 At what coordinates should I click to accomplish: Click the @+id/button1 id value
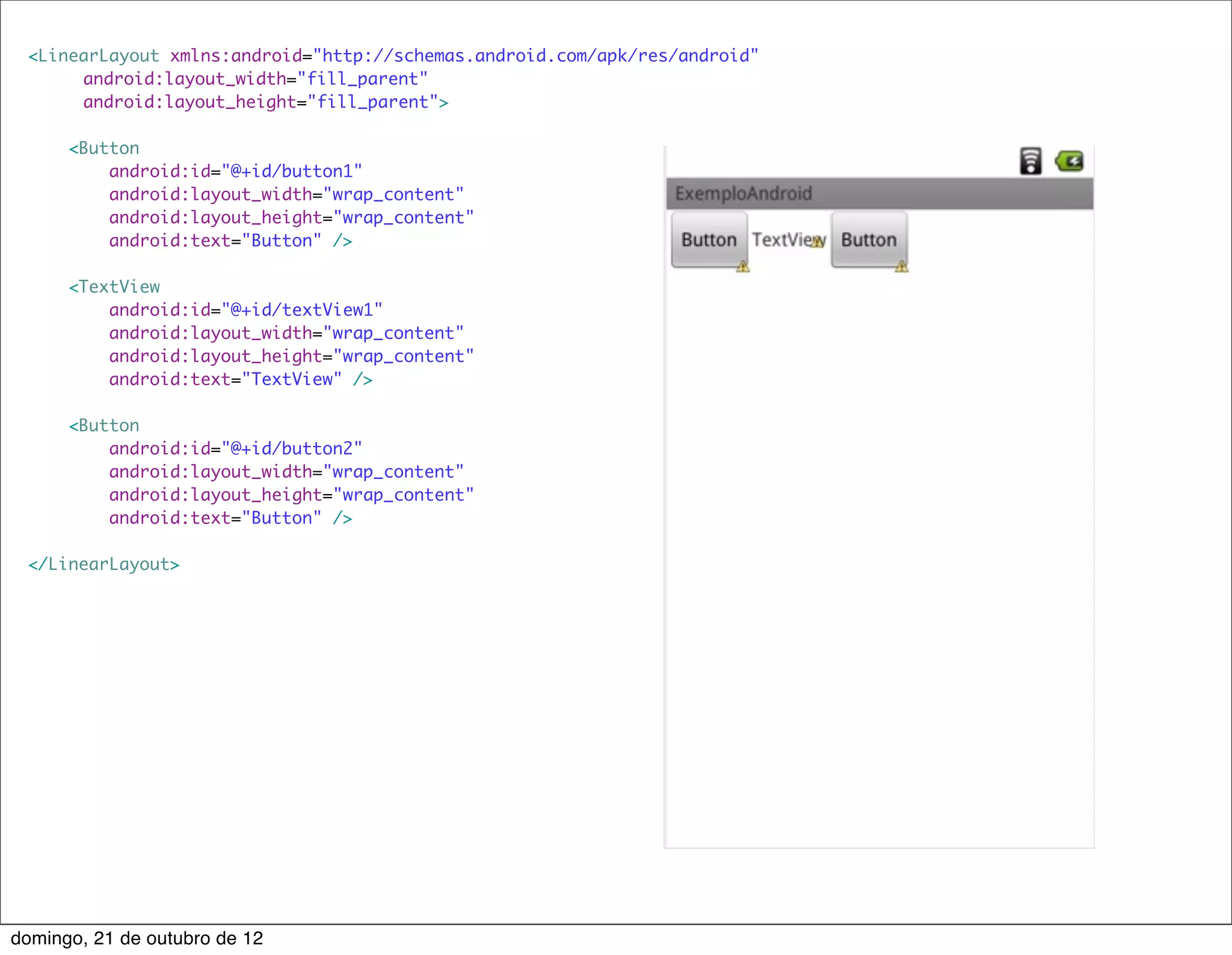[x=292, y=172]
